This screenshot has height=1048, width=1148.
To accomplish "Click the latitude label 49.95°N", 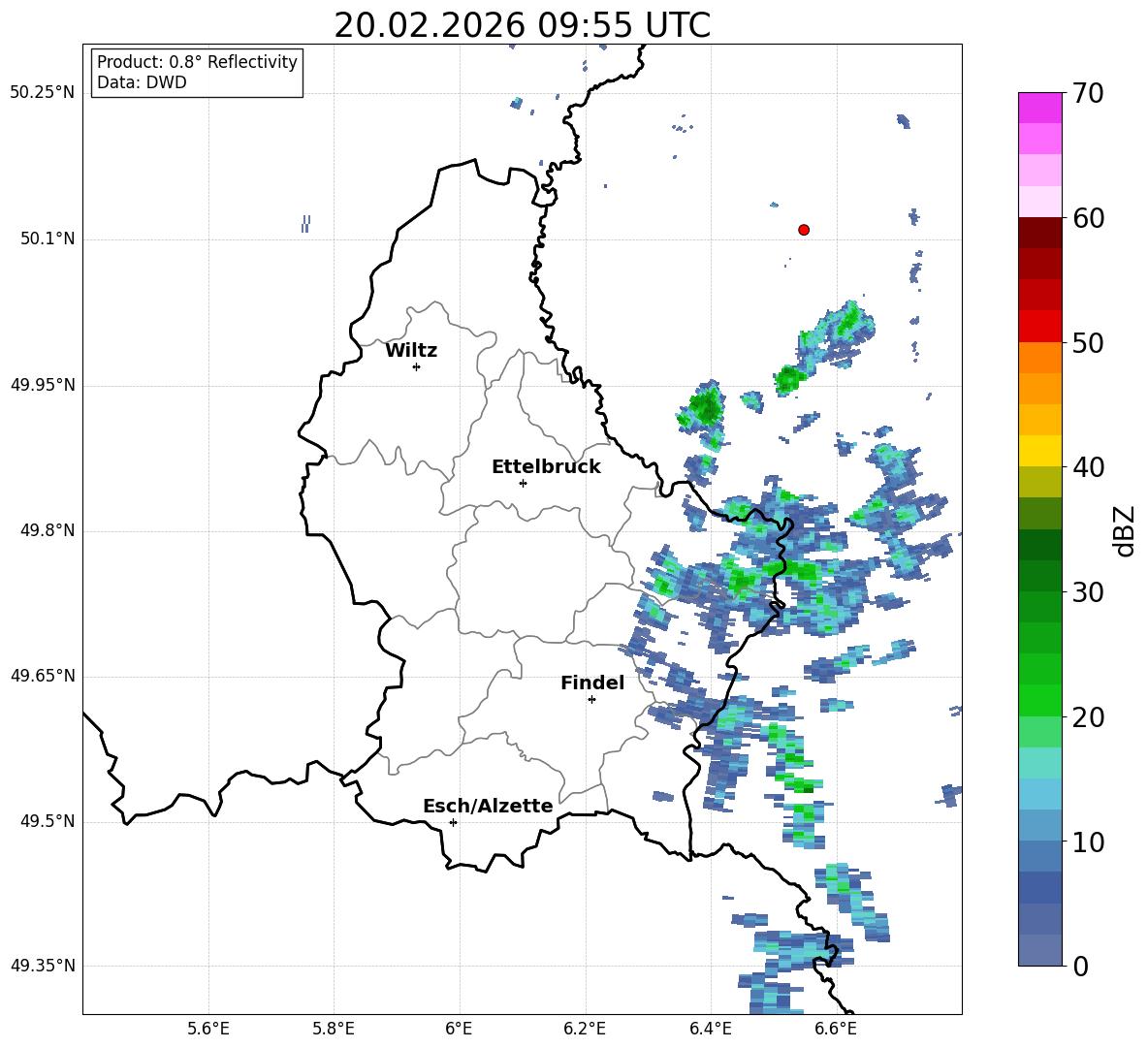I will pos(43,385).
